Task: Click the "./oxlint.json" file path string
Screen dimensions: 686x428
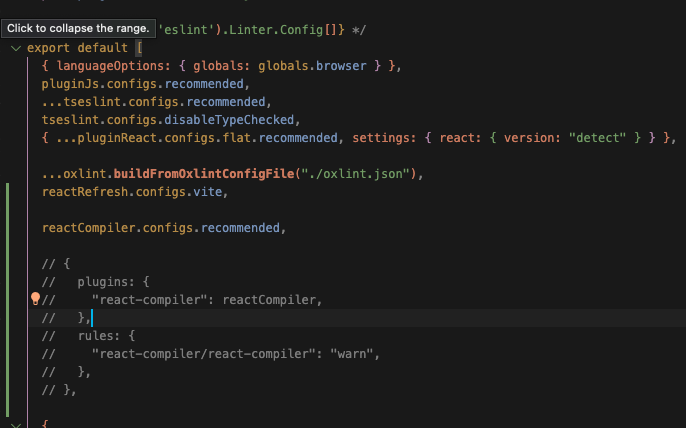Action: click(x=355, y=174)
